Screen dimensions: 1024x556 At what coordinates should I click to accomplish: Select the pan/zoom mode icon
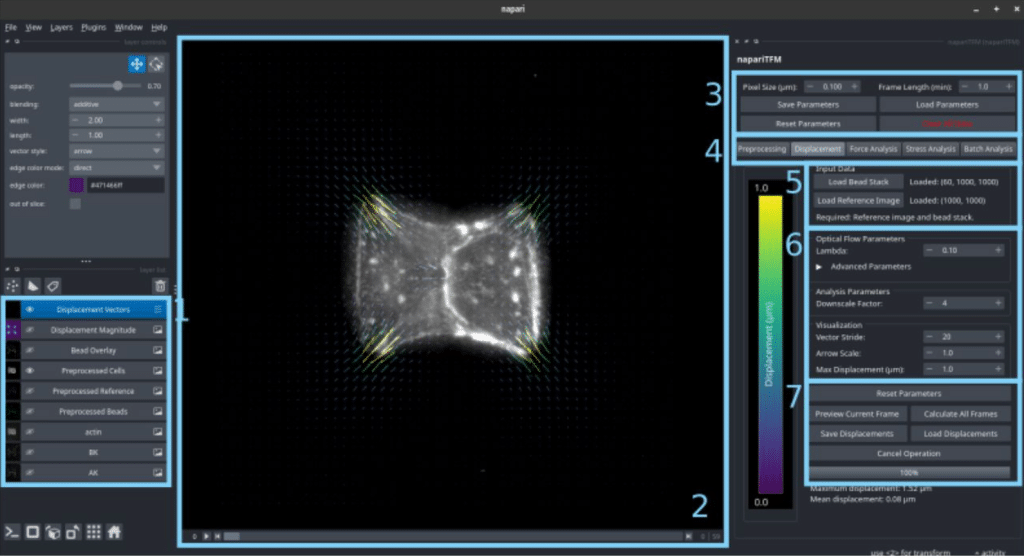click(136, 64)
